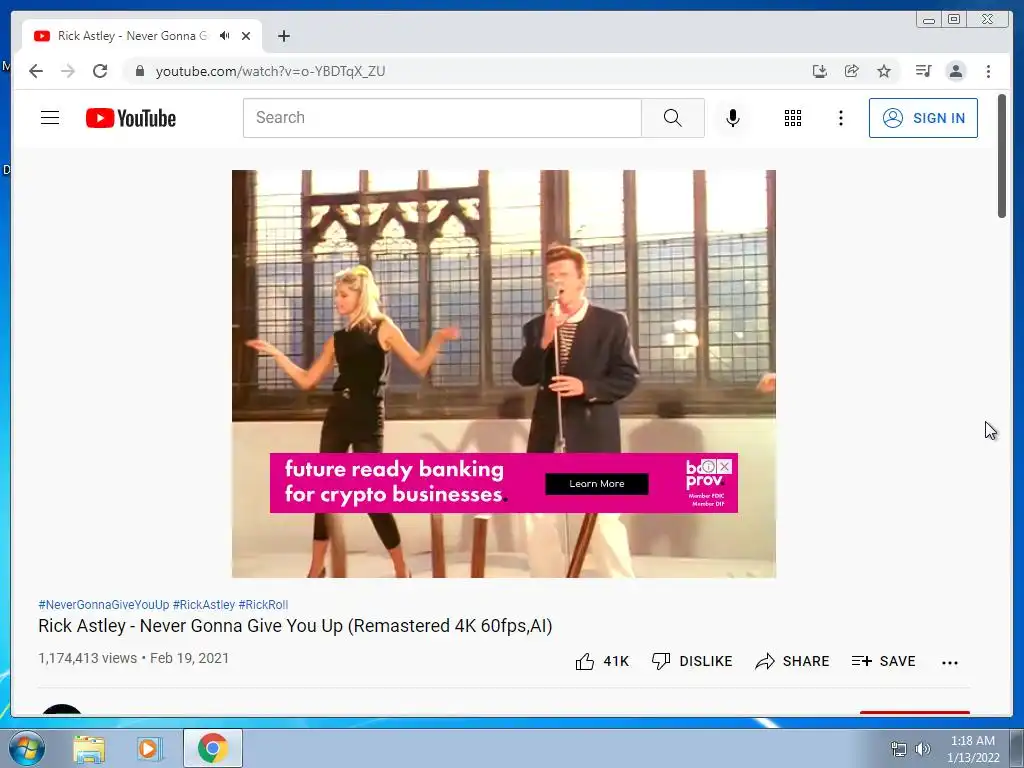Click Chrome's install app icon

820,71
